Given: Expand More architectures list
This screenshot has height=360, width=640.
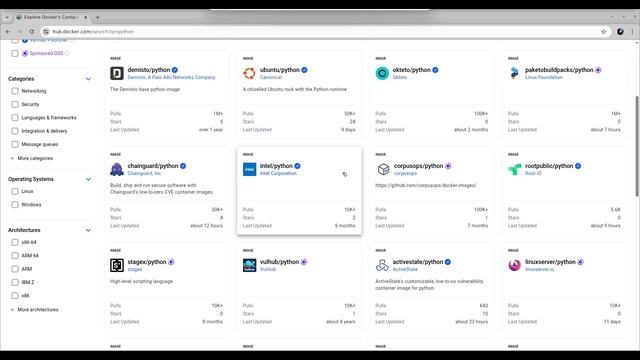Looking at the screenshot, I should tap(34, 310).
